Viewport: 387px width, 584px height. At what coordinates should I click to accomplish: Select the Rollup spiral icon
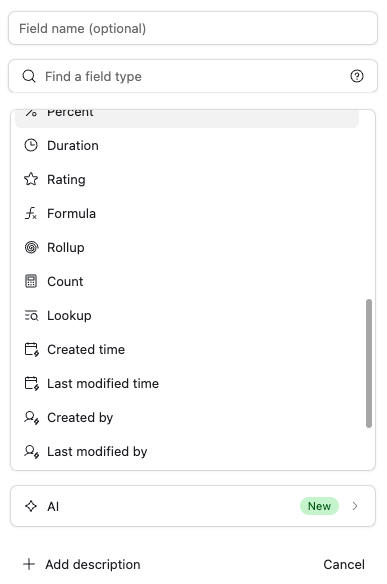(31, 247)
